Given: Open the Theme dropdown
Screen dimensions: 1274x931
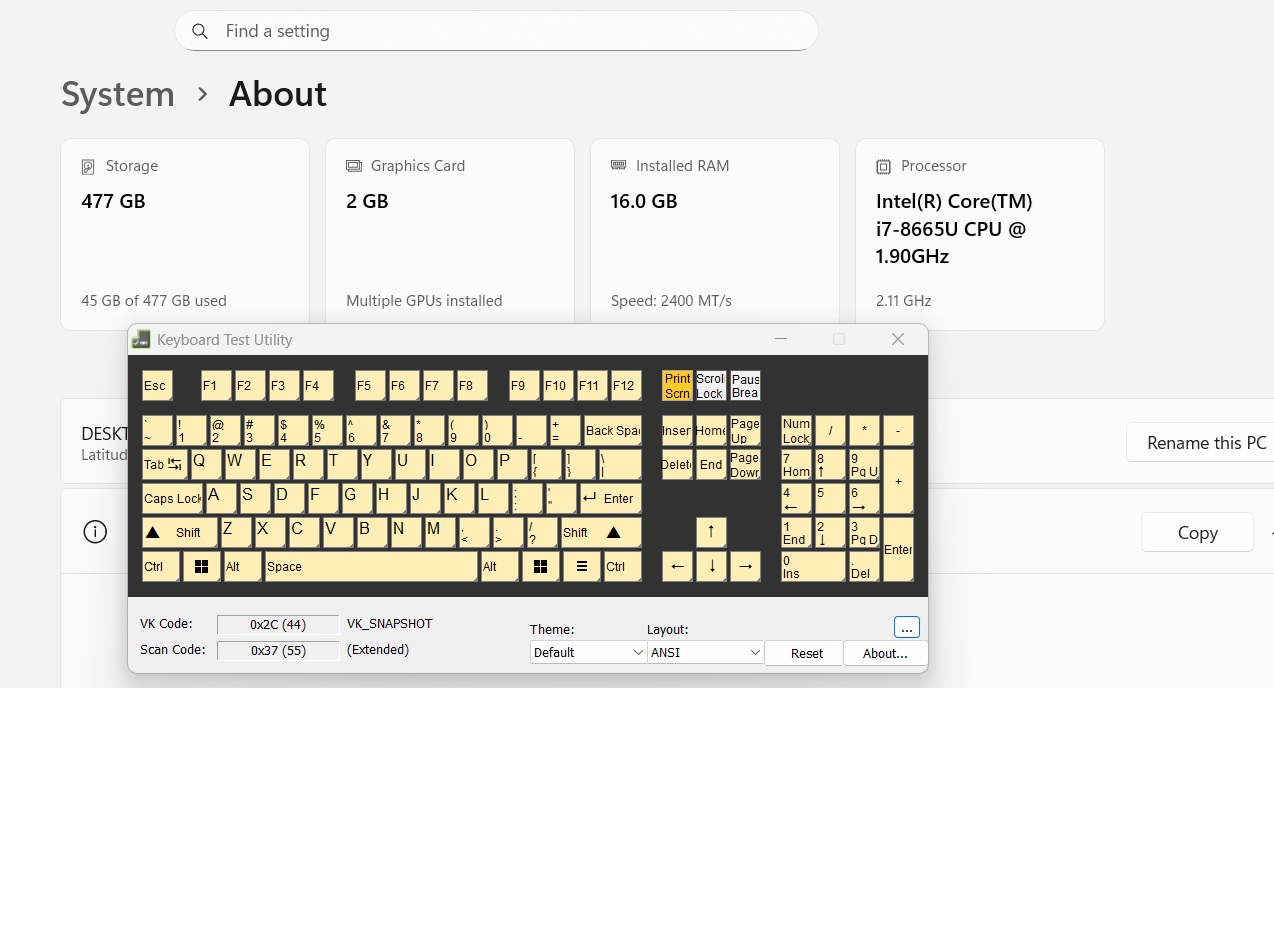Looking at the screenshot, I should tap(588, 652).
